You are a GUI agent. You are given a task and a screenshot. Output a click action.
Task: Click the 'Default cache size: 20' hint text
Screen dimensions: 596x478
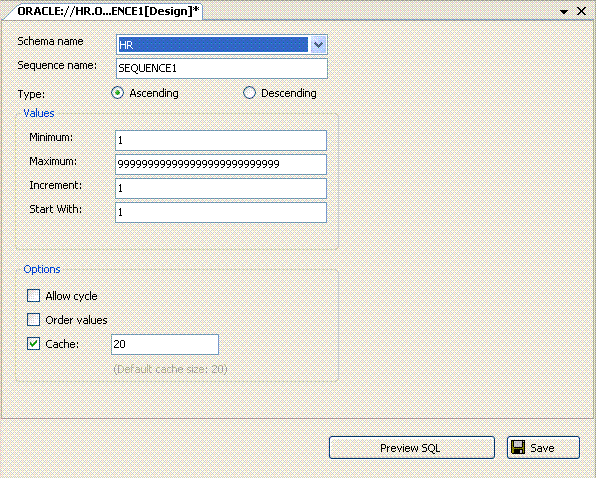click(170, 369)
